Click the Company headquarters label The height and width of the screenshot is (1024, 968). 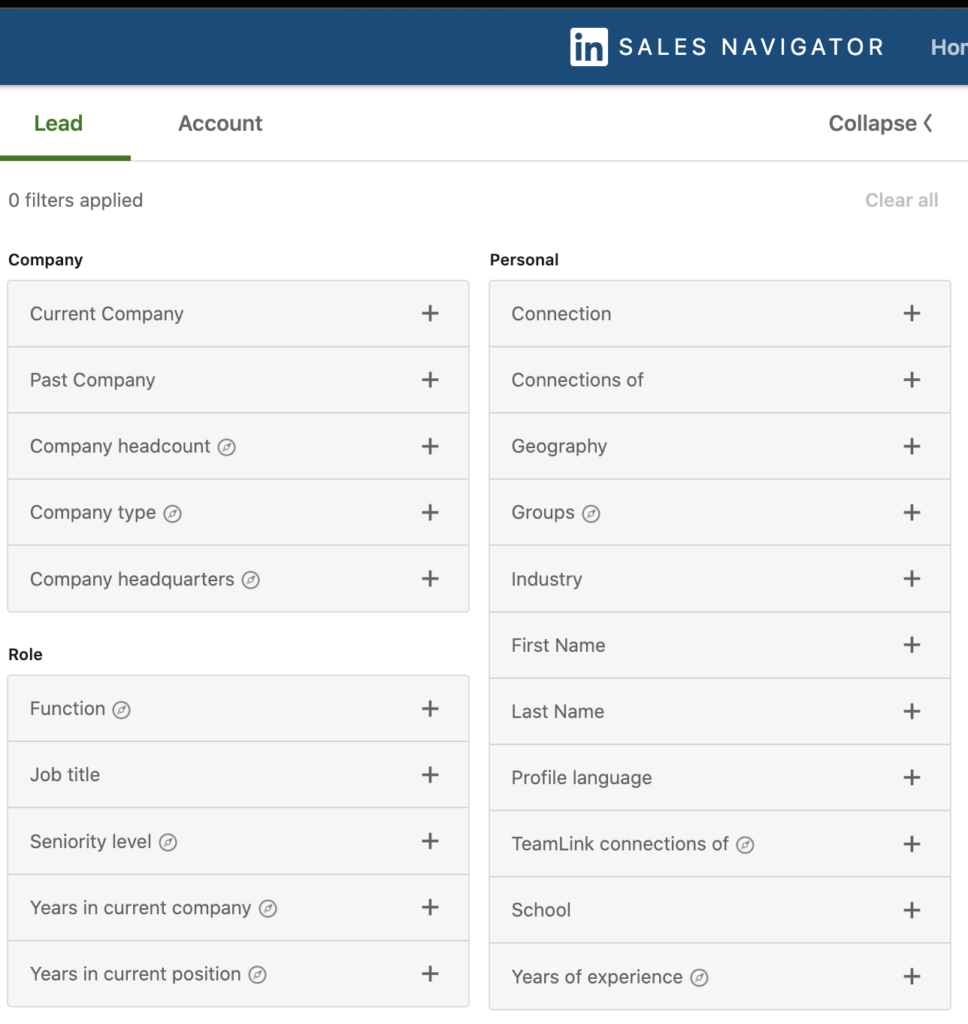(x=132, y=579)
